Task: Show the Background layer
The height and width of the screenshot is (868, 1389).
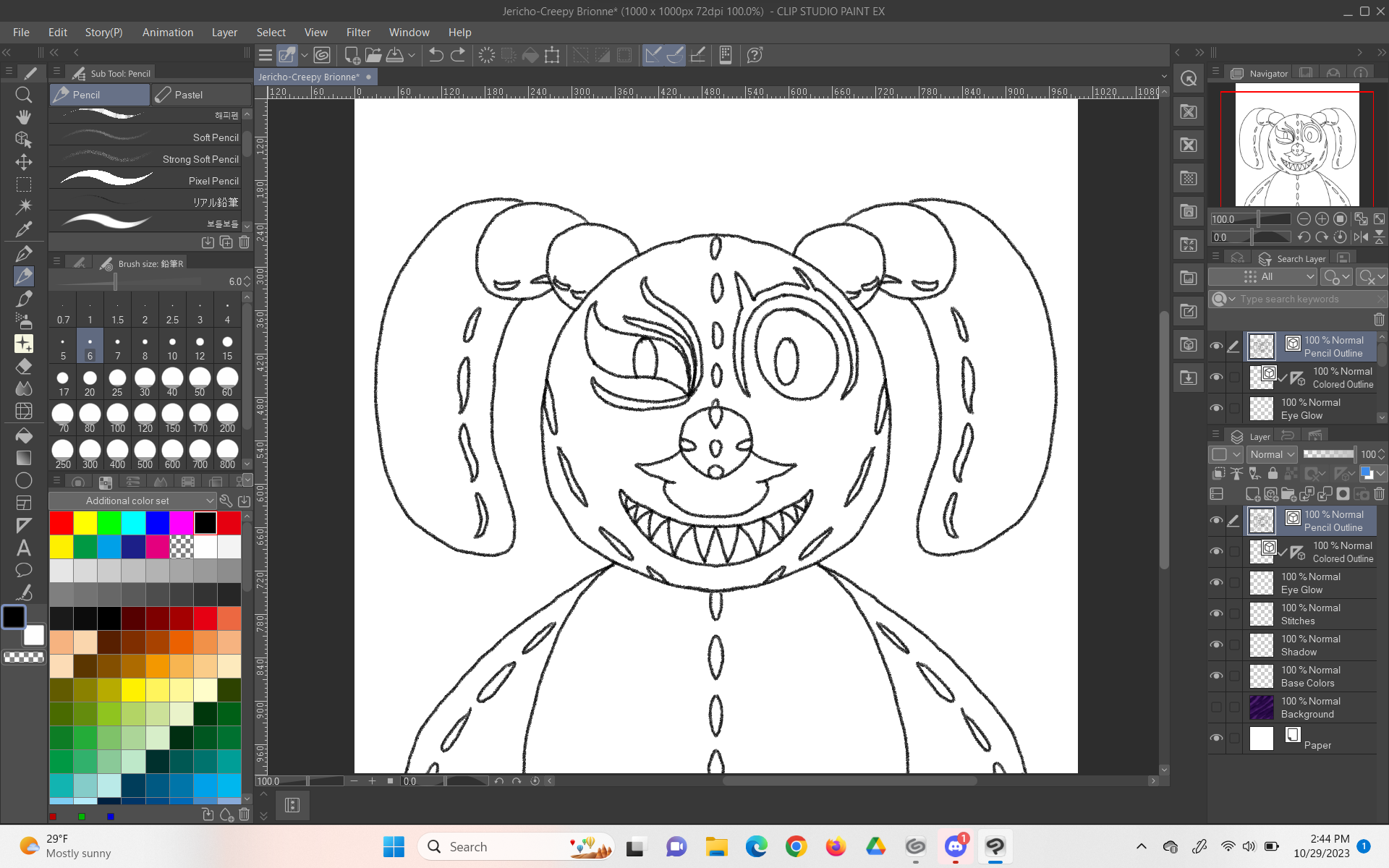Action: pyautogui.click(x=1216, y=707)
